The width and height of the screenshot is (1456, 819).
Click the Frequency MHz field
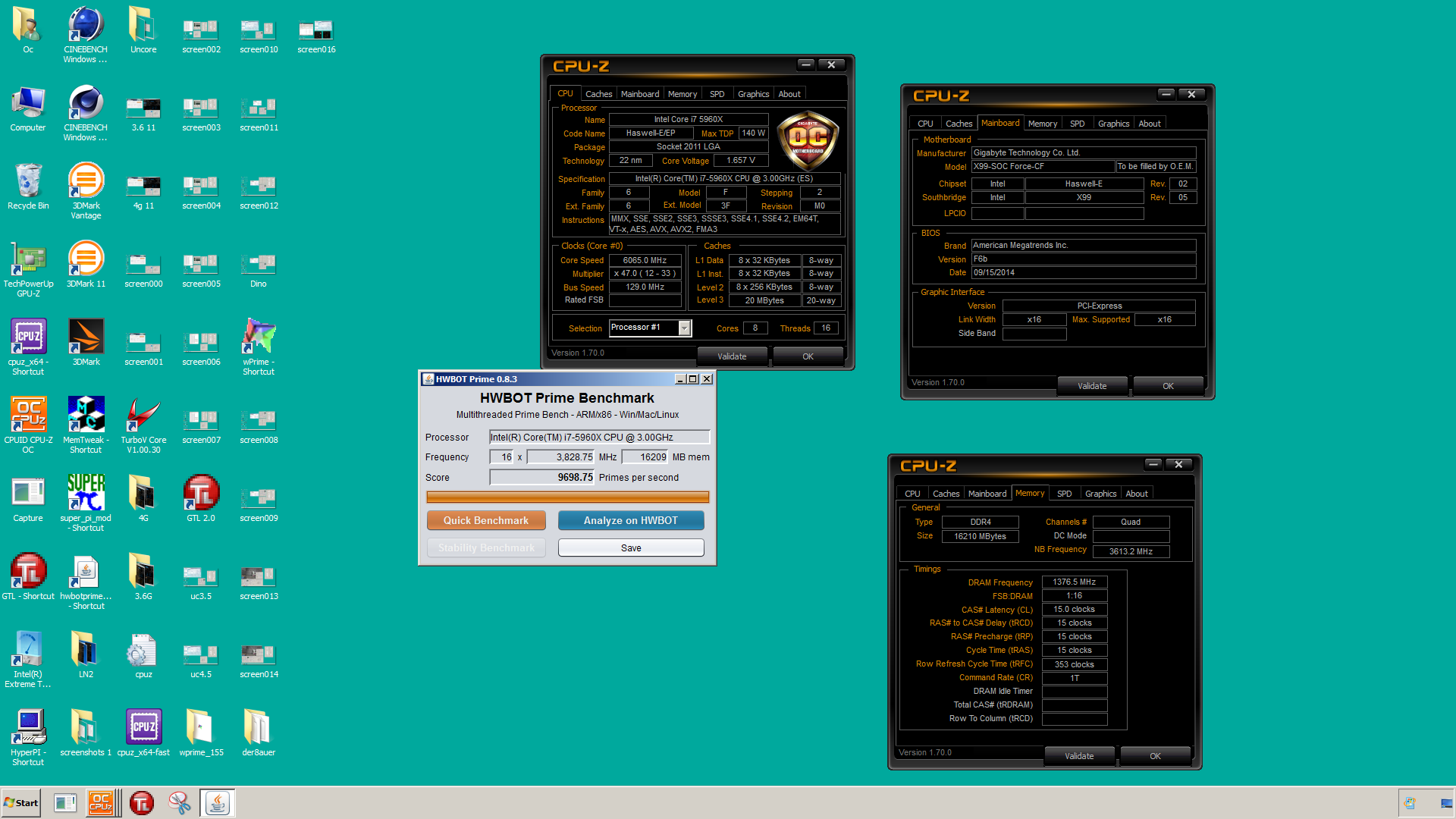[x=560, y=457]
